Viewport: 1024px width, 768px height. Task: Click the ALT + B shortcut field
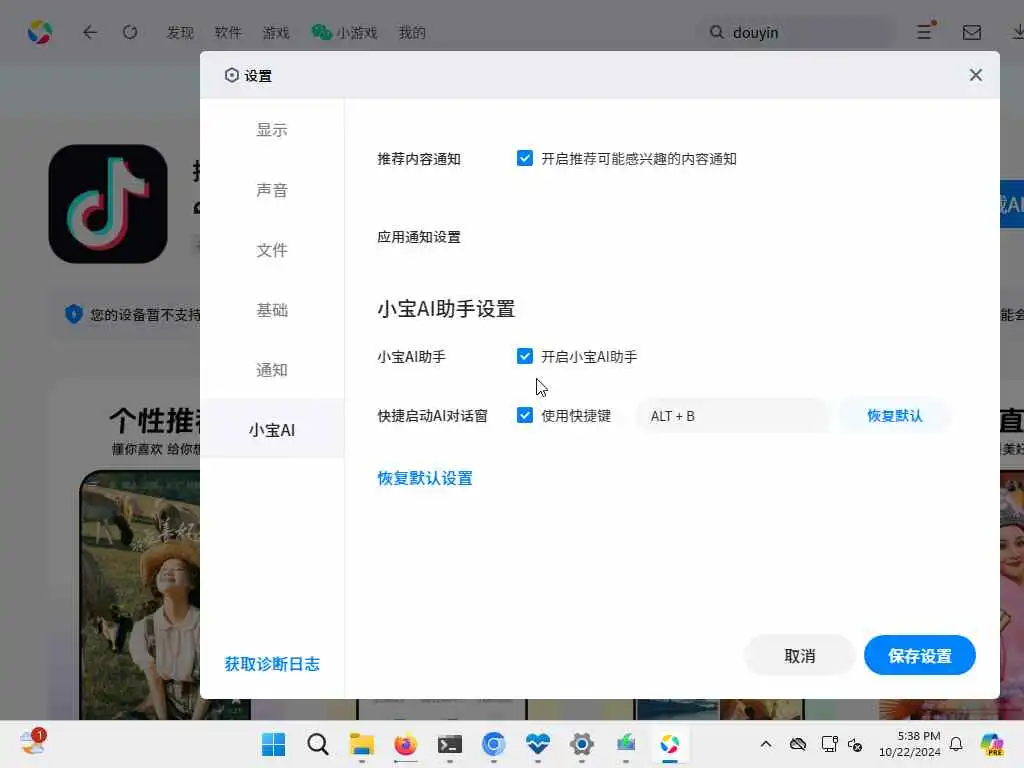pyautogui.click(x=733, y=416)
